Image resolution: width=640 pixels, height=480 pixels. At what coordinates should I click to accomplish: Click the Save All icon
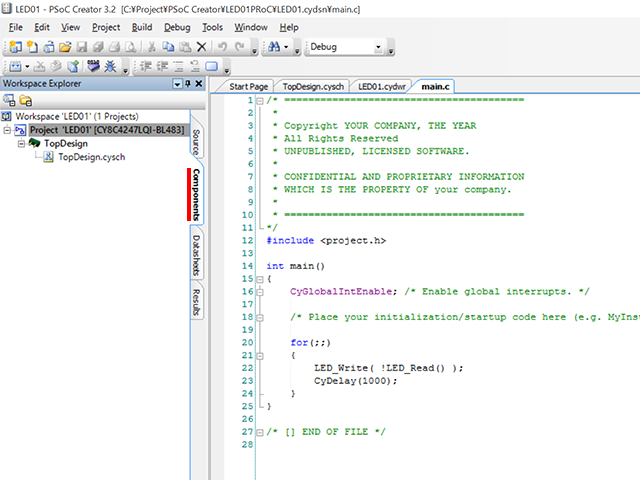[98, 47]
